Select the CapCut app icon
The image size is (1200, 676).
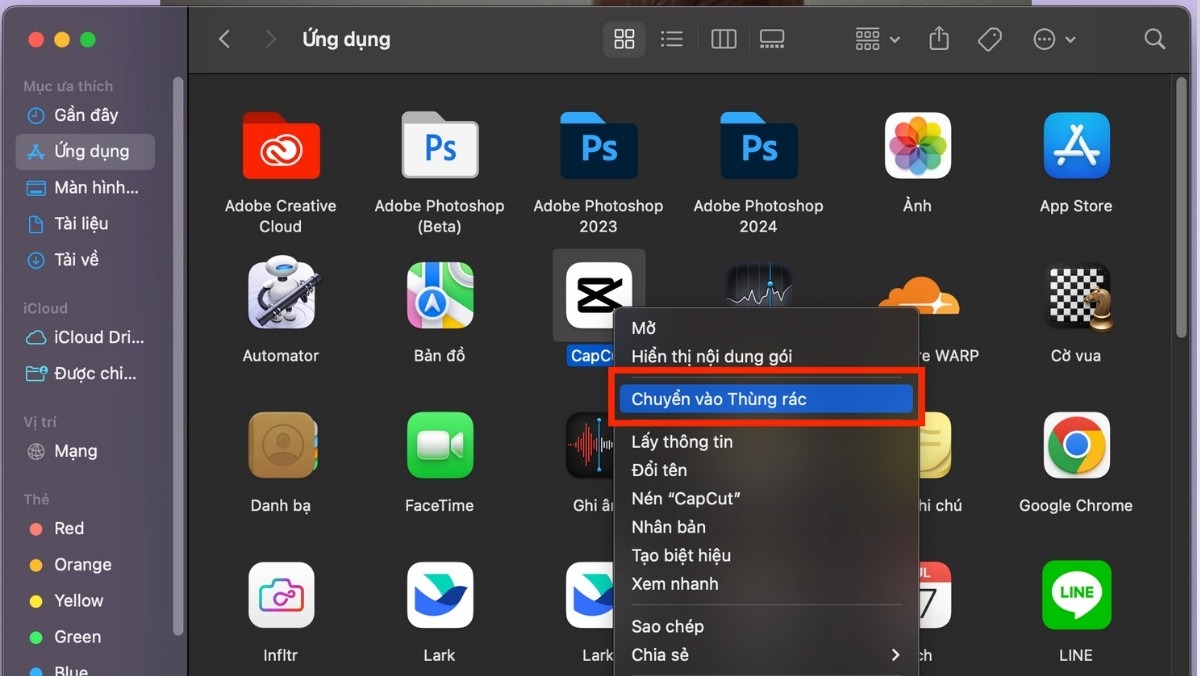tap(599, 295)
